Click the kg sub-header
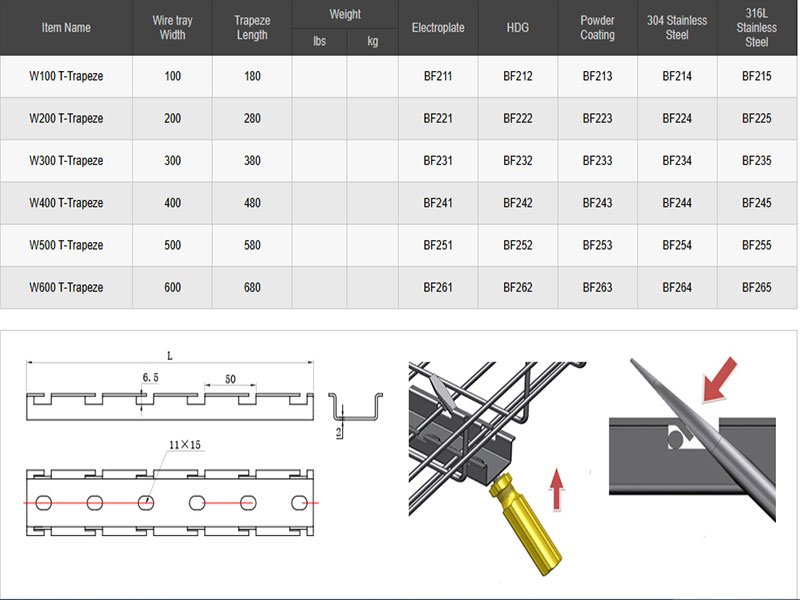This screenshot has width=800, height=600. pos(373,41)
